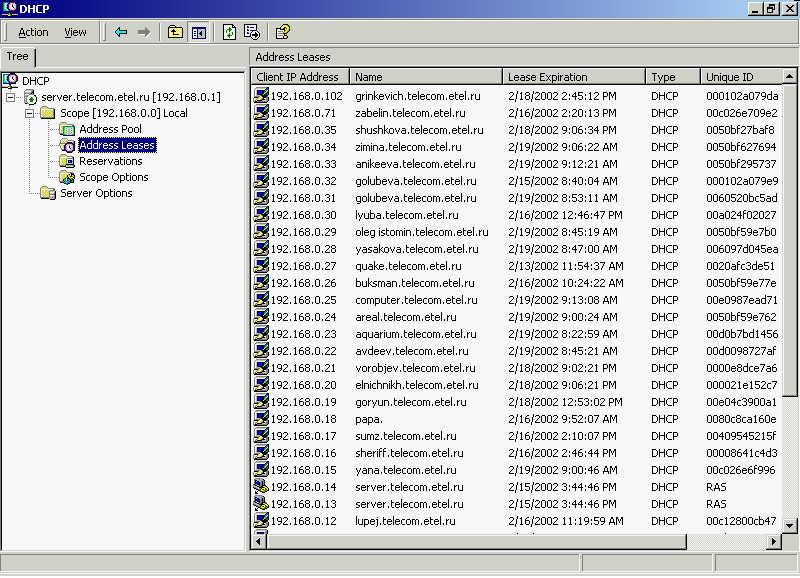Sort by Lease Expiration column header
This screenshot has height=578, width=800.
[574, 77]
